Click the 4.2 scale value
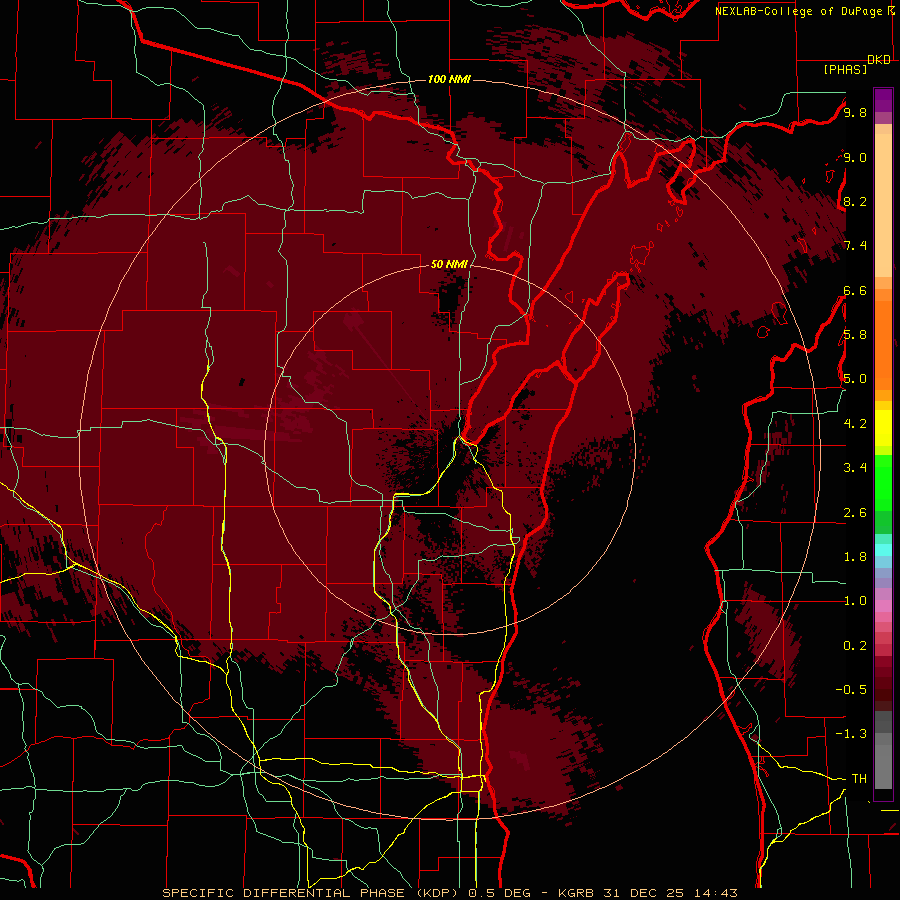 pos(855,424)
